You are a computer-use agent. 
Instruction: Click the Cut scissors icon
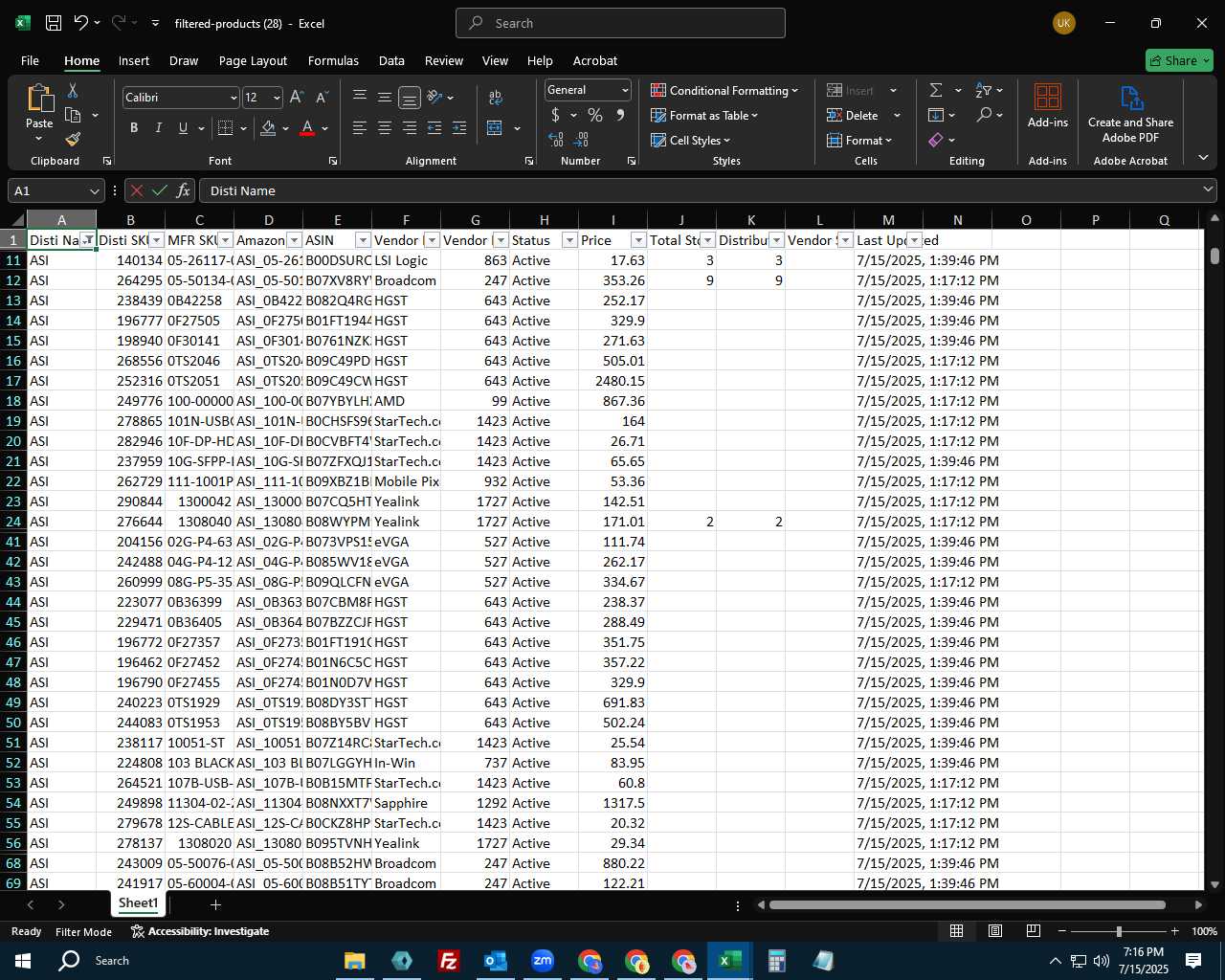[x=73, y=90]
